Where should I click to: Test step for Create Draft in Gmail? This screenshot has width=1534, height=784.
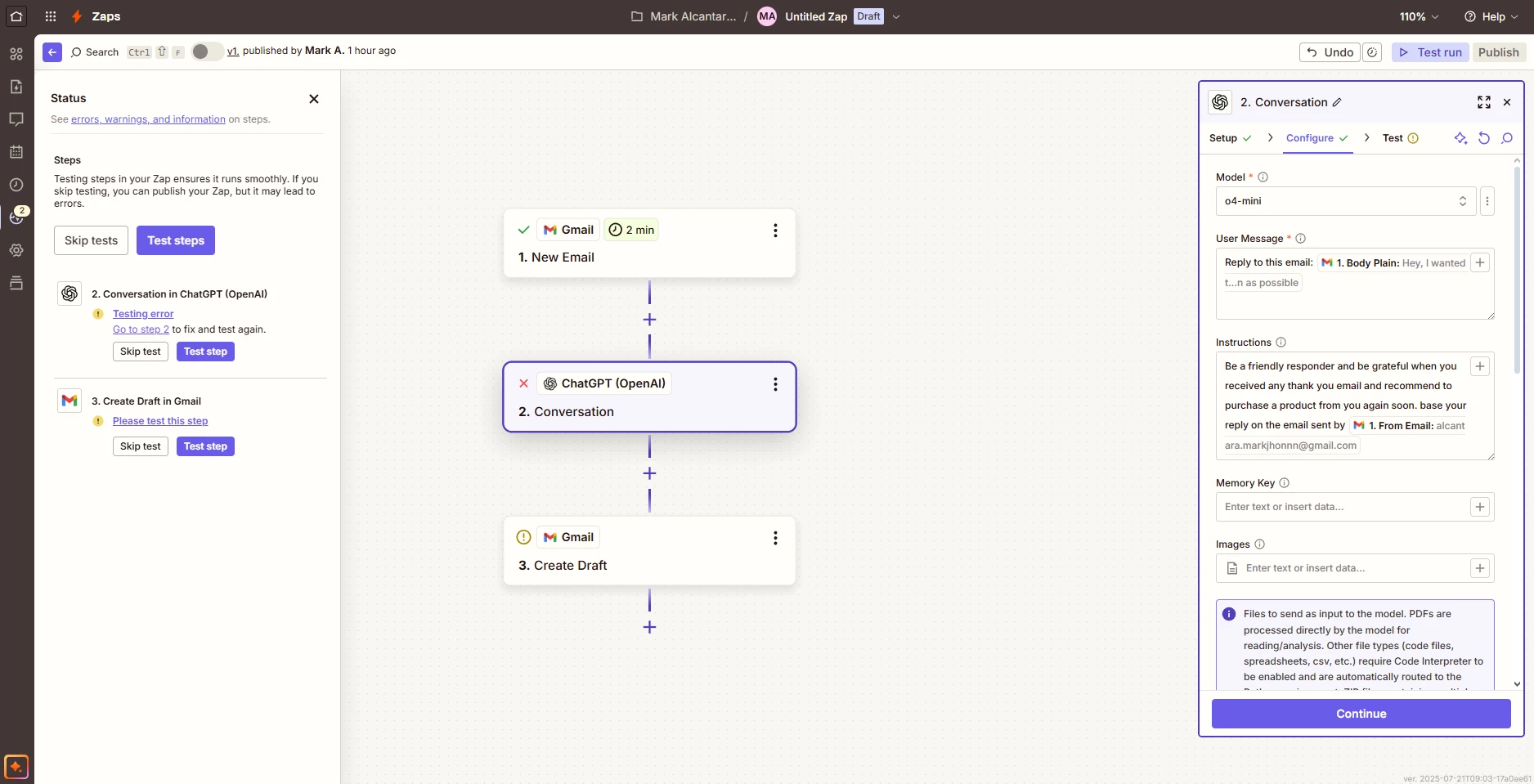coord(205,446)
